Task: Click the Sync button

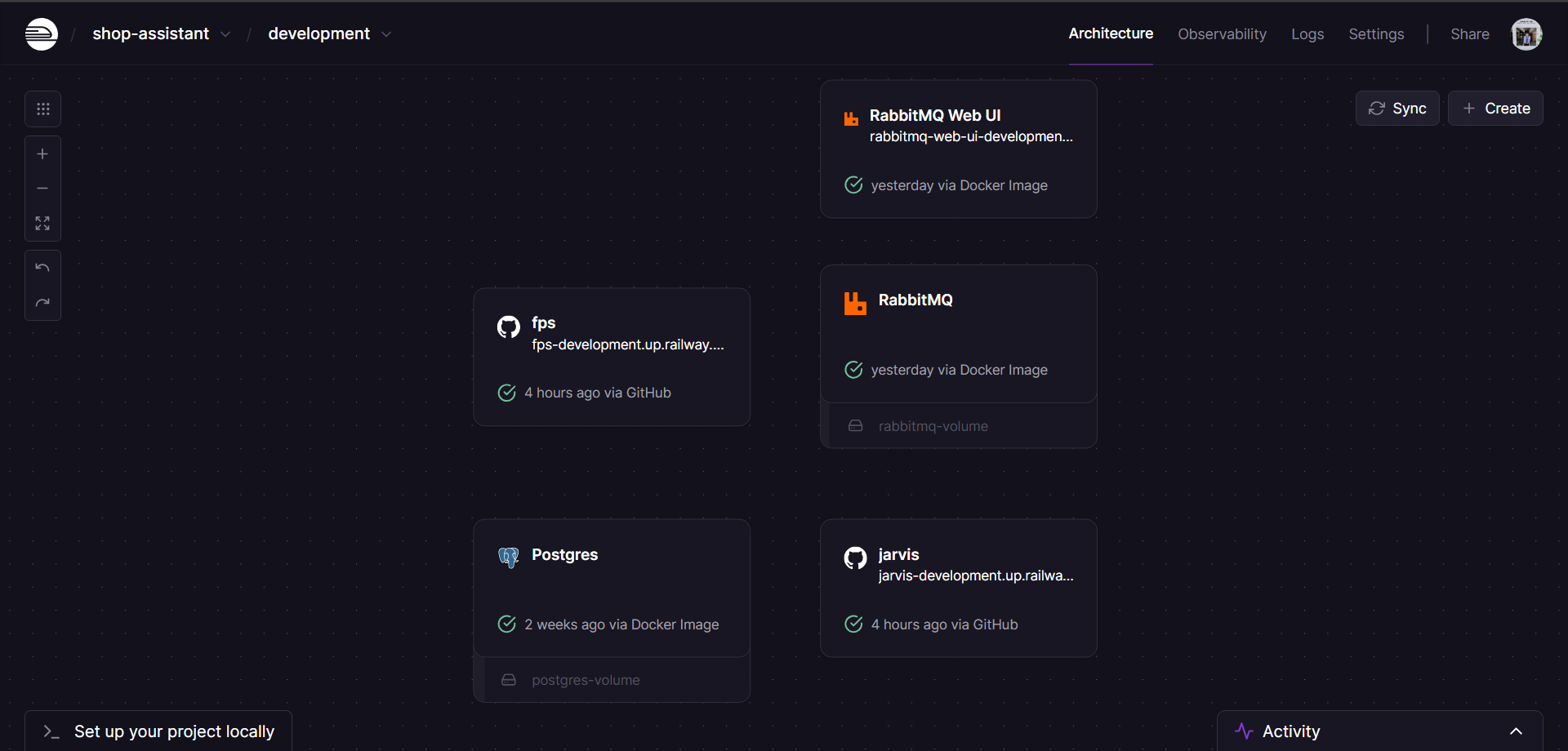Action: coord(1397,109)
